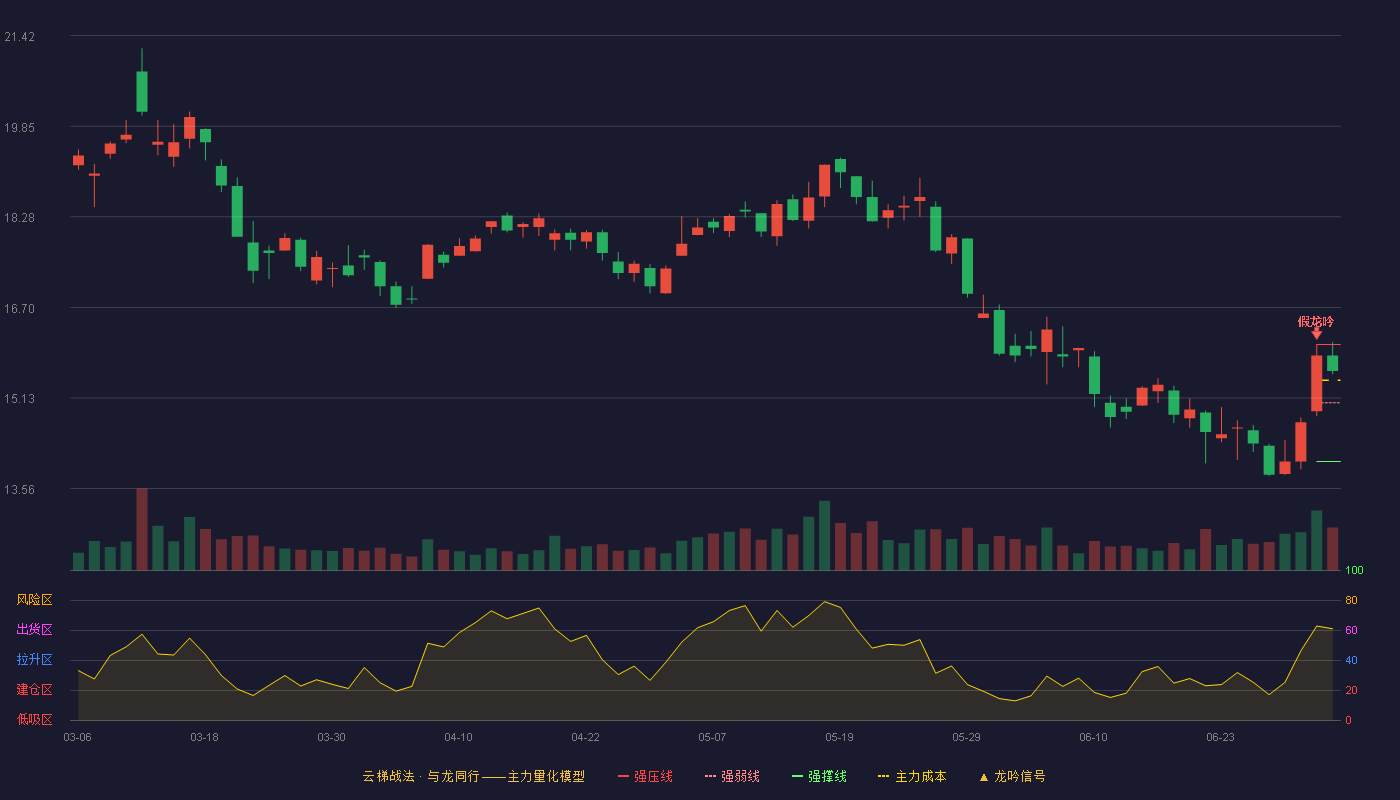Click the 05-19 date label on axis

[x=839, y=737]
